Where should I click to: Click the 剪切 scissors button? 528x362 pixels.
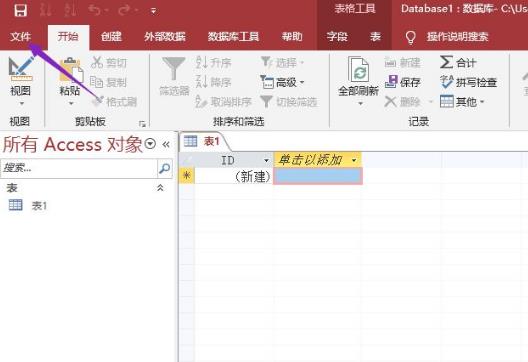(109, 62)
